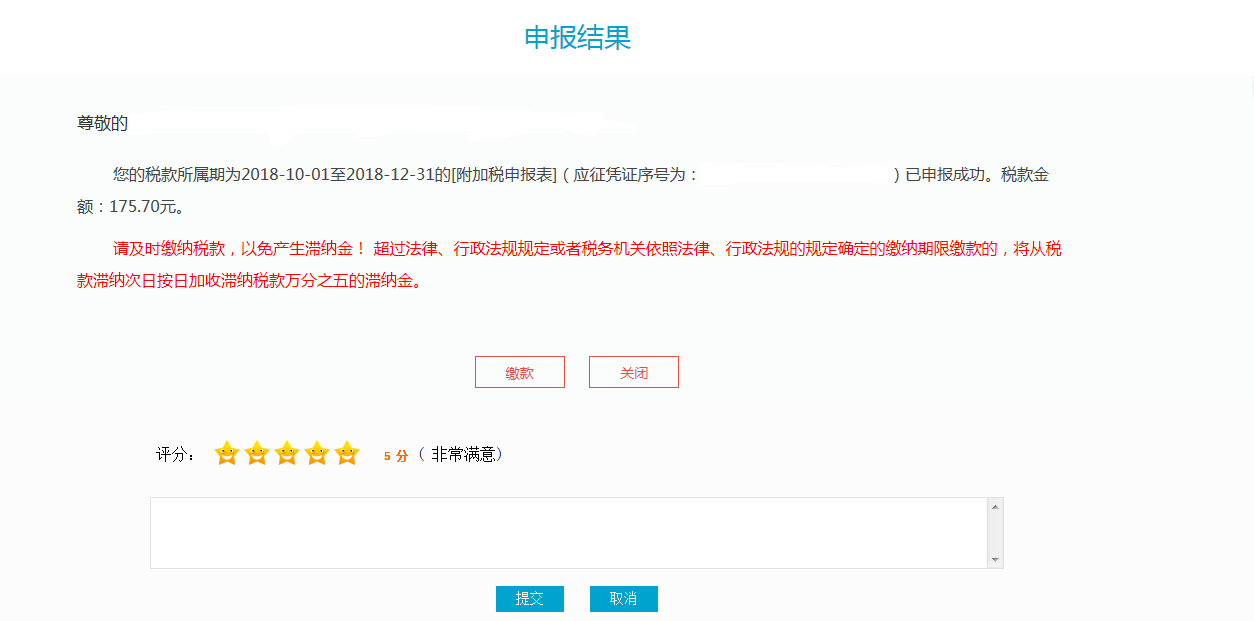The width and height of the screenshot is (1254, 621).
Task: Click the middle star in the rating row
Action: [287, 452]
